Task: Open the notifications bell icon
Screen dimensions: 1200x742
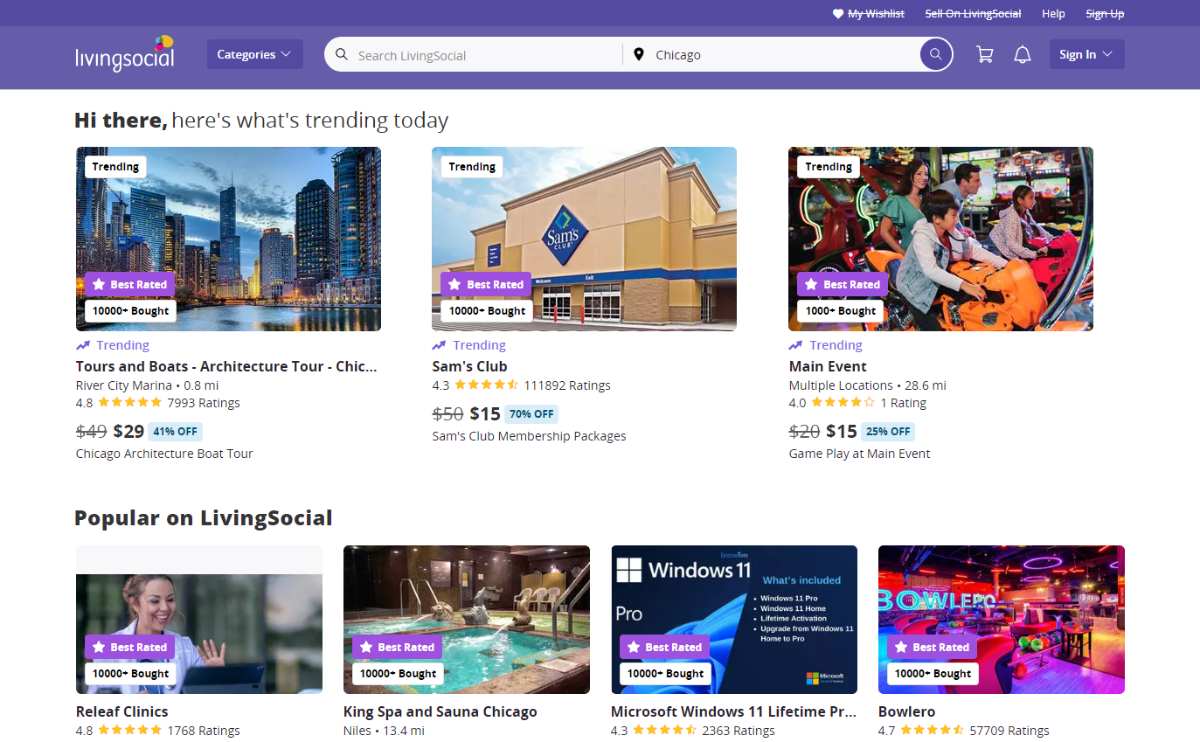Action: [1022, 55]
